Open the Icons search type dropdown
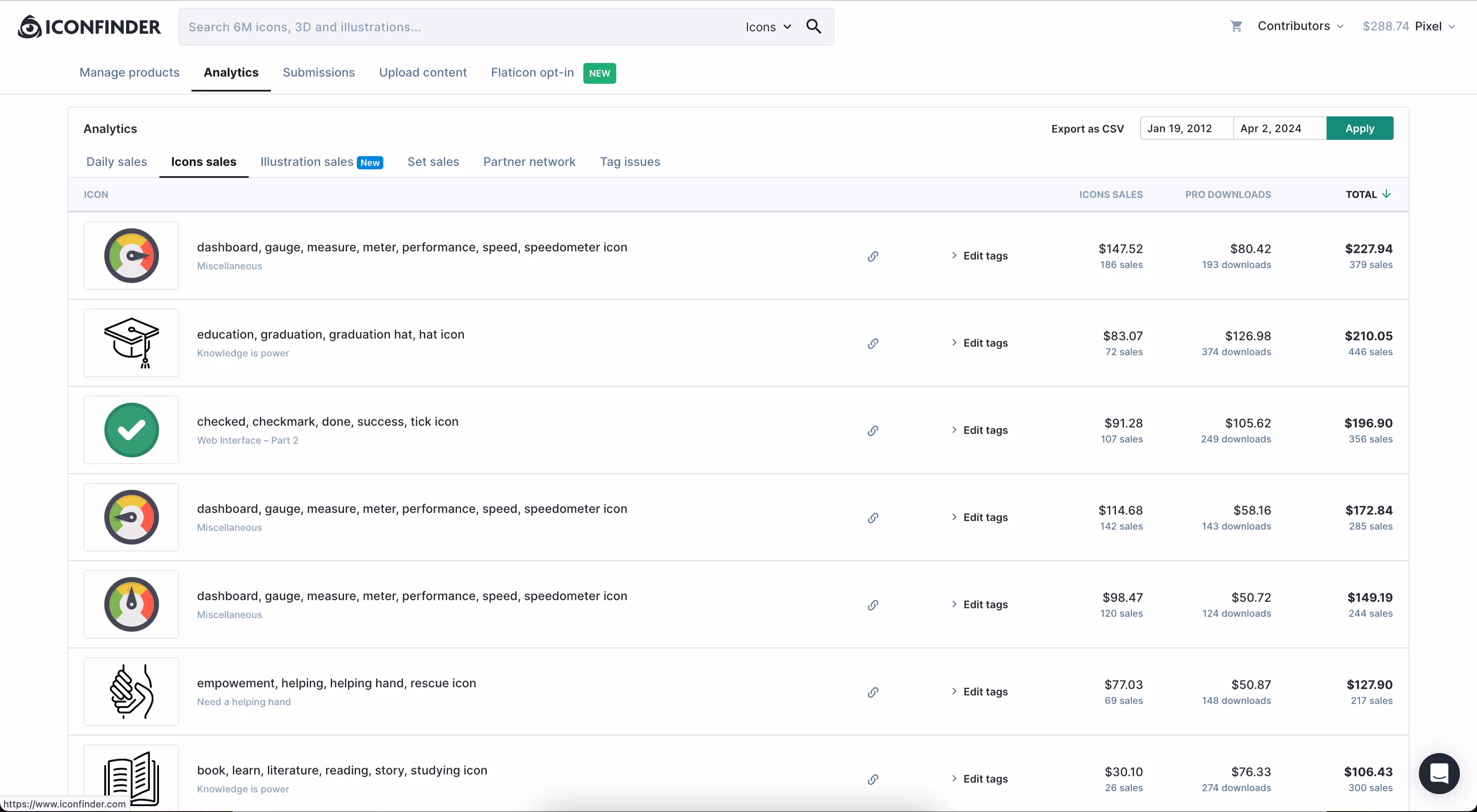Screen dimensions: 1477x812 768,27
